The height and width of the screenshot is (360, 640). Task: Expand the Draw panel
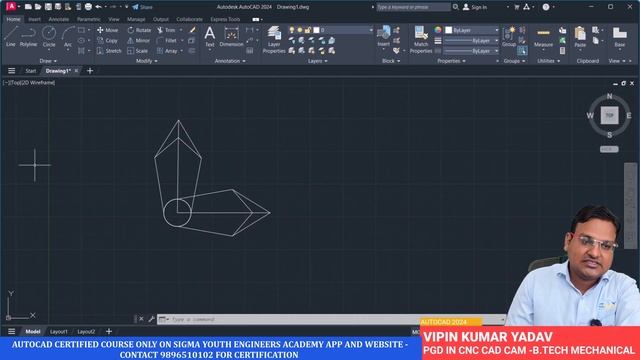point(48,61)
